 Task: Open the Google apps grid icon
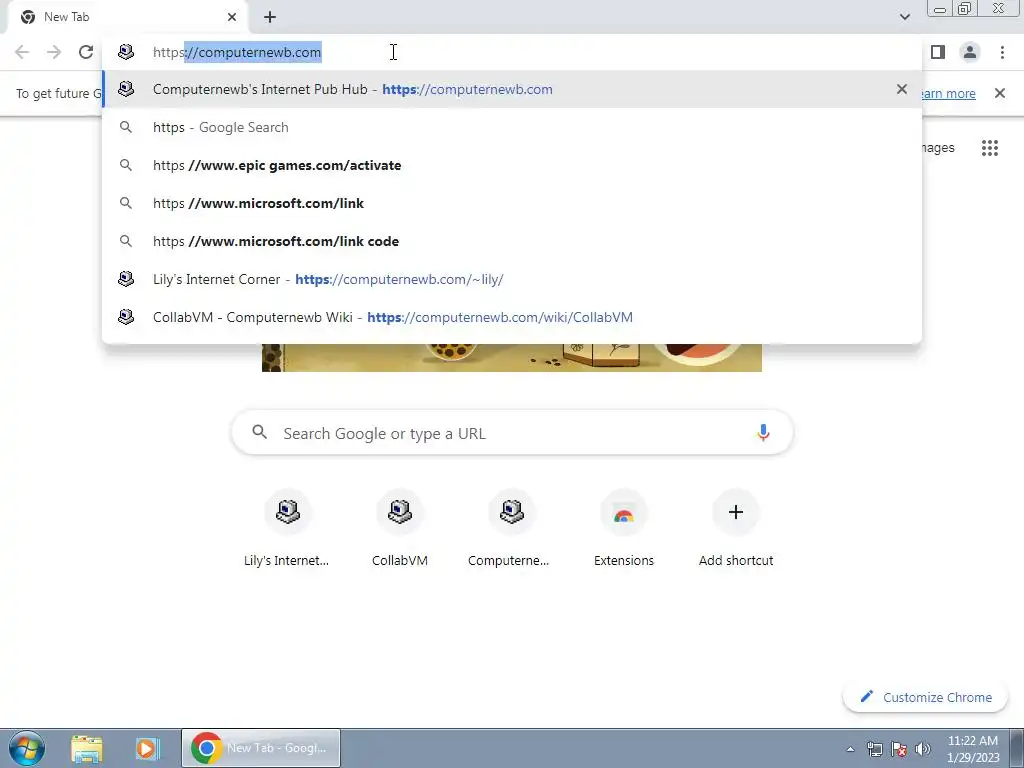[990, 148]
